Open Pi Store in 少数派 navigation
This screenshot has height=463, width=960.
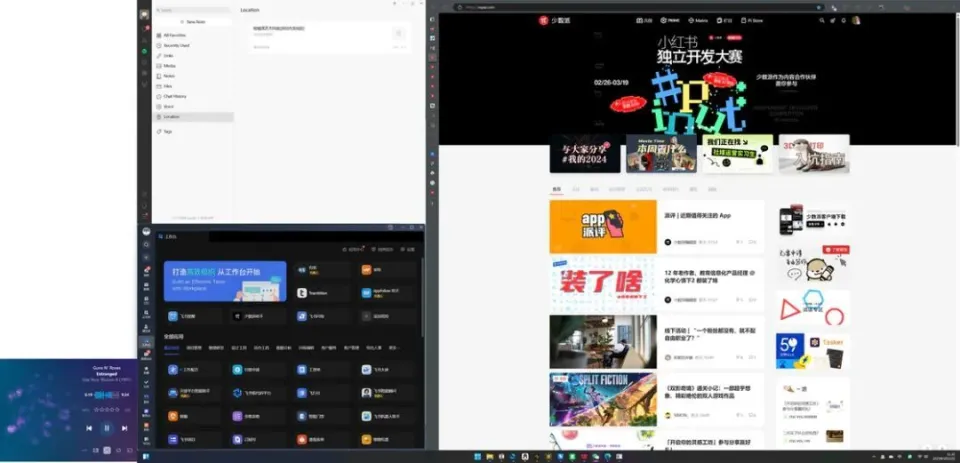[753, 19]
